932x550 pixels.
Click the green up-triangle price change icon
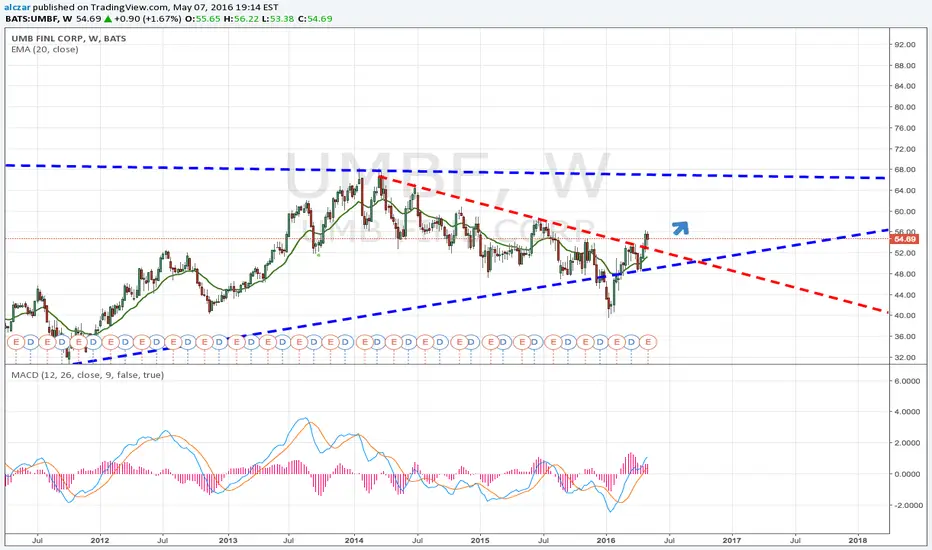pyautogui.click(x=108, y=19)
